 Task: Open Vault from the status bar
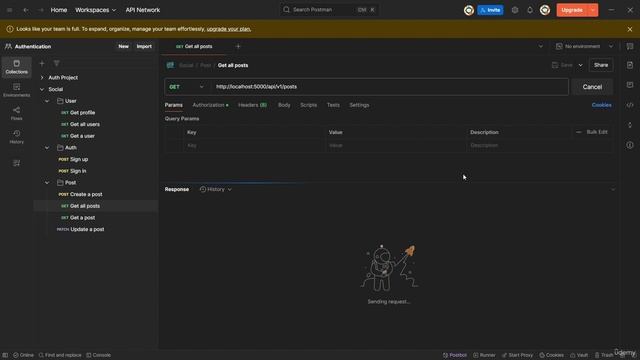pos(579,355)
